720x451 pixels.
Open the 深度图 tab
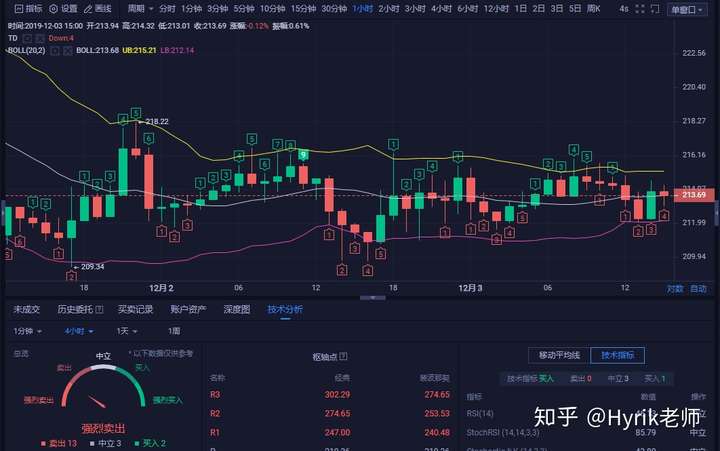(x=236, y=310)
